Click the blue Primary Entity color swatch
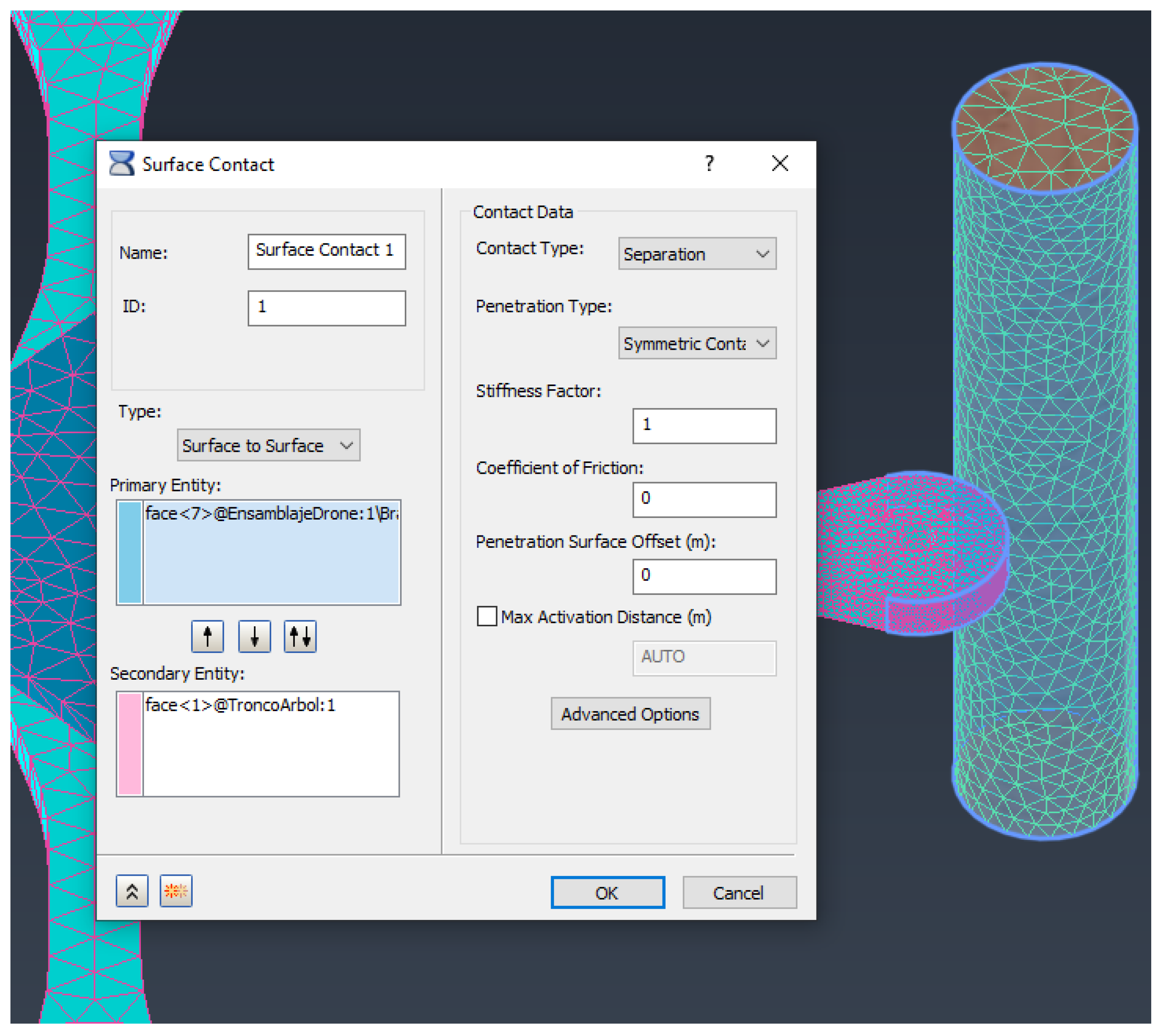This screenshot has width=1164, height=1036. (x=130, y=552)
